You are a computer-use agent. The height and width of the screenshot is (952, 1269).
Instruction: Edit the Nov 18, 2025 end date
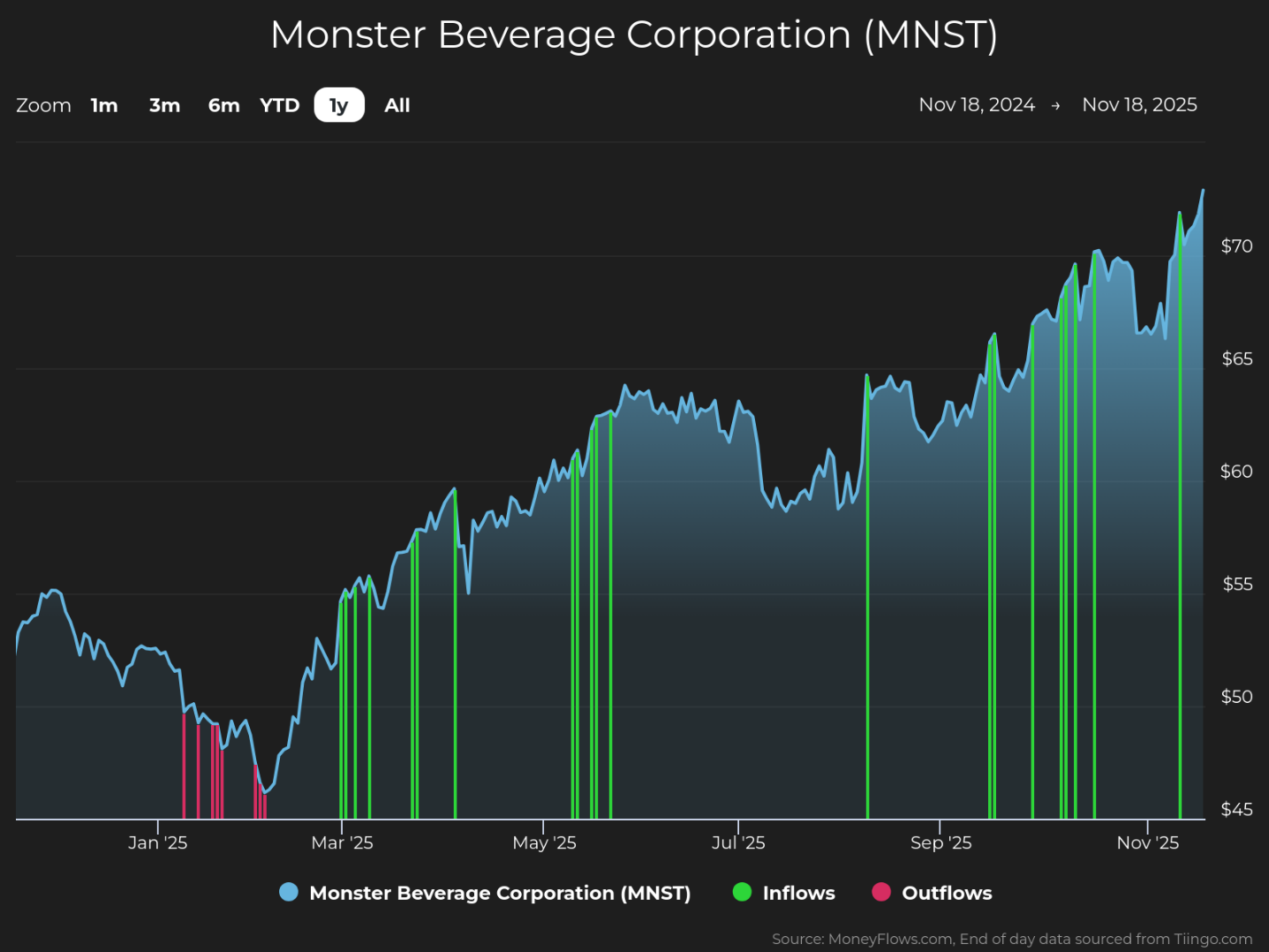tap(1140, 104)
